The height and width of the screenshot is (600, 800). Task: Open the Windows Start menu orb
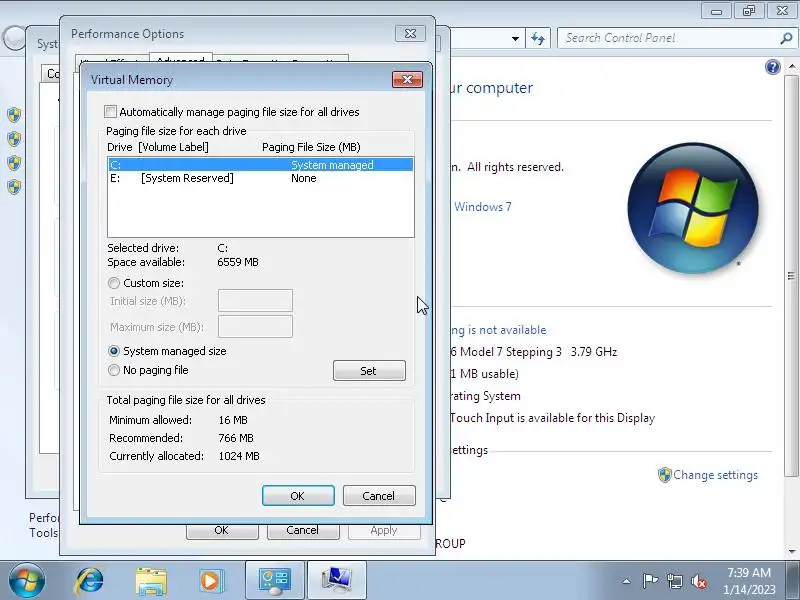click(27, 581)
